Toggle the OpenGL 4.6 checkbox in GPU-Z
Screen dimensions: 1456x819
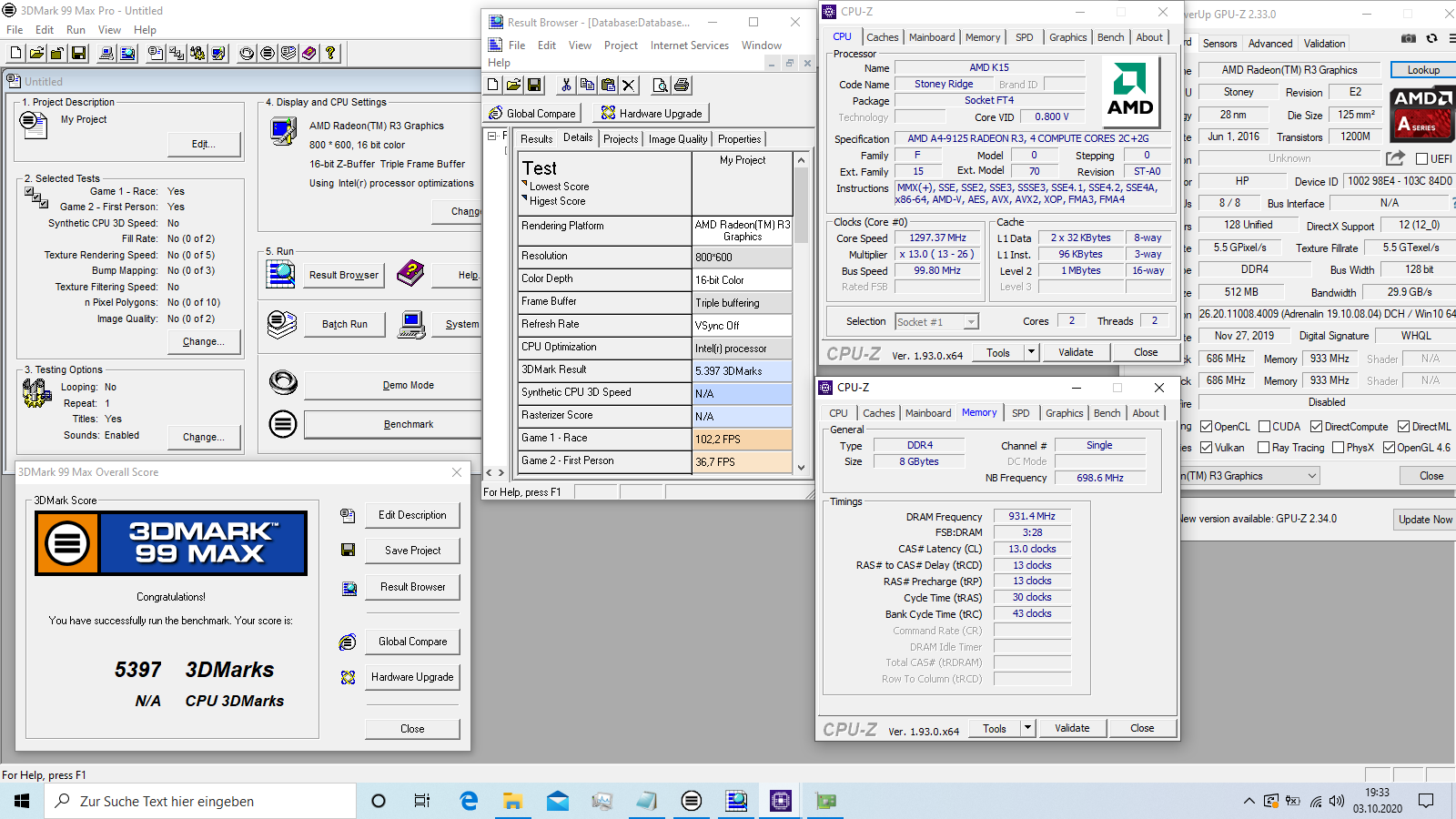pos(1389,448)
